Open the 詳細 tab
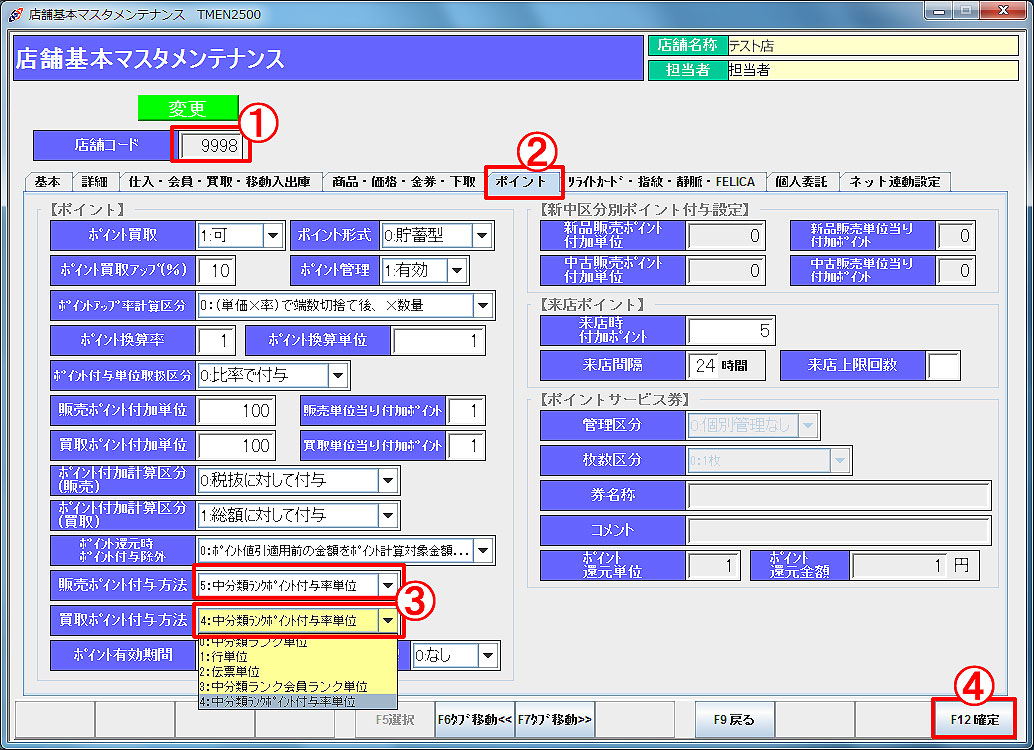The height and width of the screenshot is (750, 1034). click(x=94, y=182)
